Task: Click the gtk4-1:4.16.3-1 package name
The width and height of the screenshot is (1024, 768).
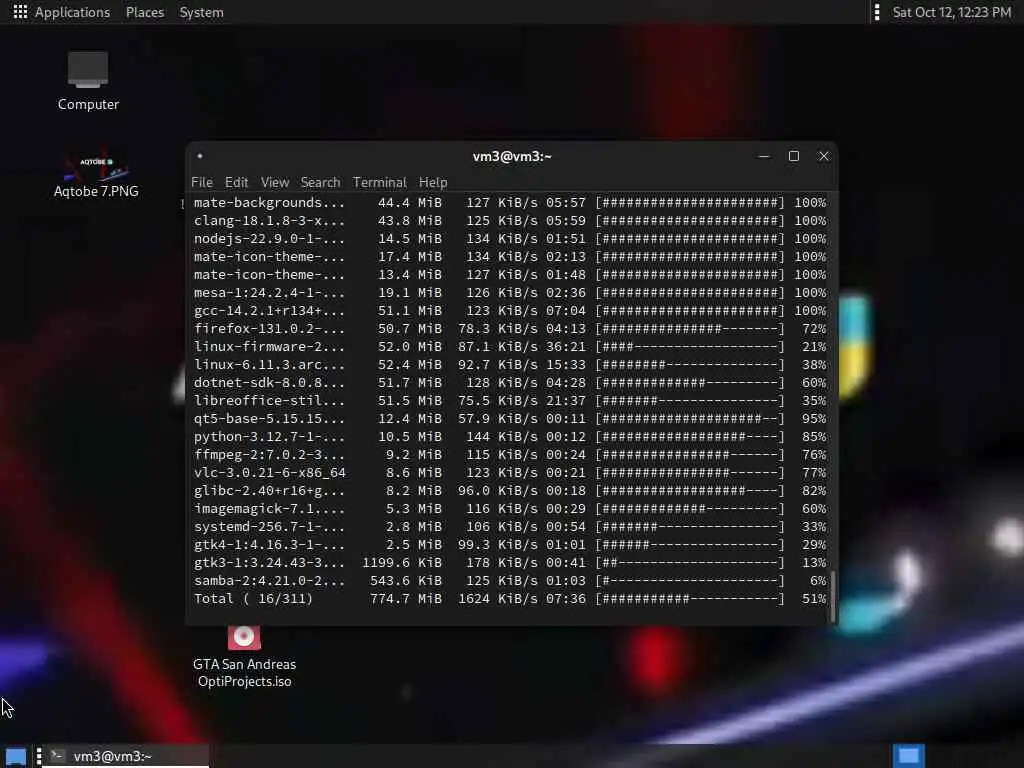Action: (x=269, y=545)
